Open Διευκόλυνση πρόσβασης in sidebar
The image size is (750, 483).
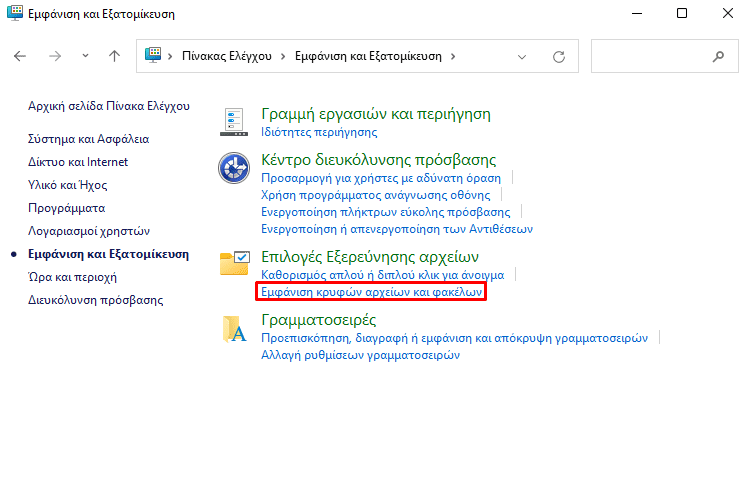coord(96,300)
